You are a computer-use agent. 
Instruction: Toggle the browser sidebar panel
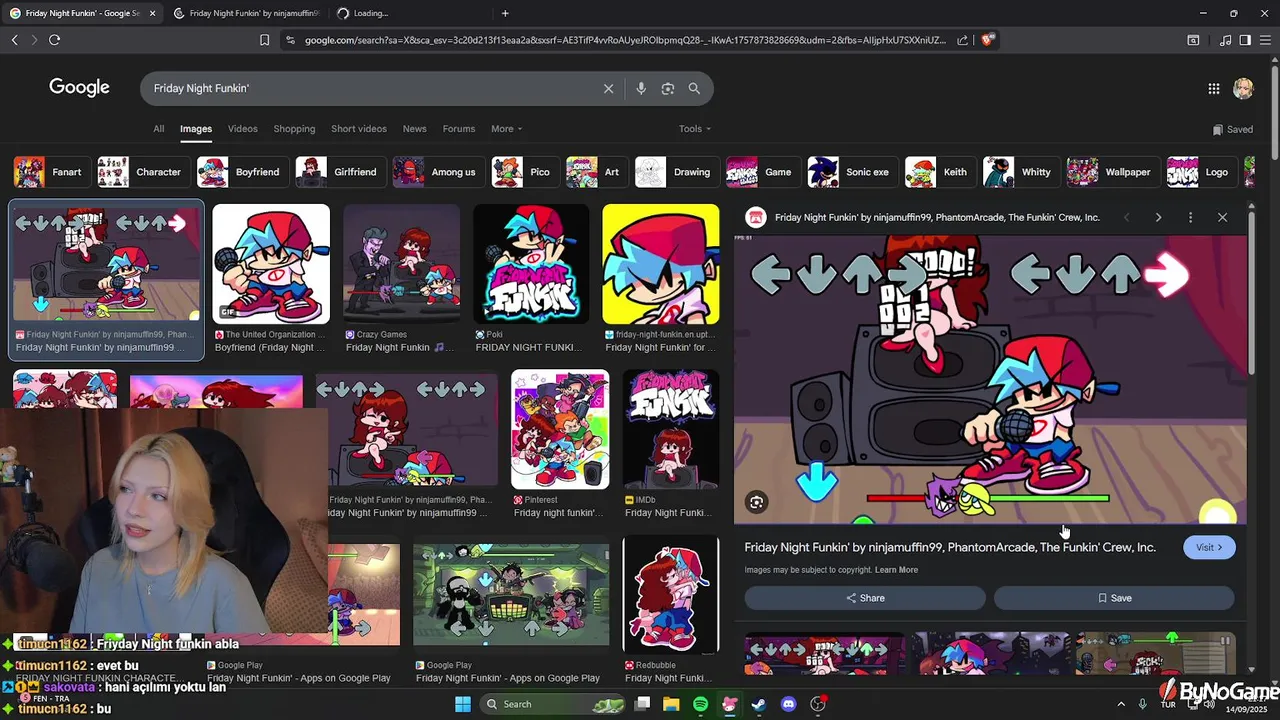click(1245, 40)
